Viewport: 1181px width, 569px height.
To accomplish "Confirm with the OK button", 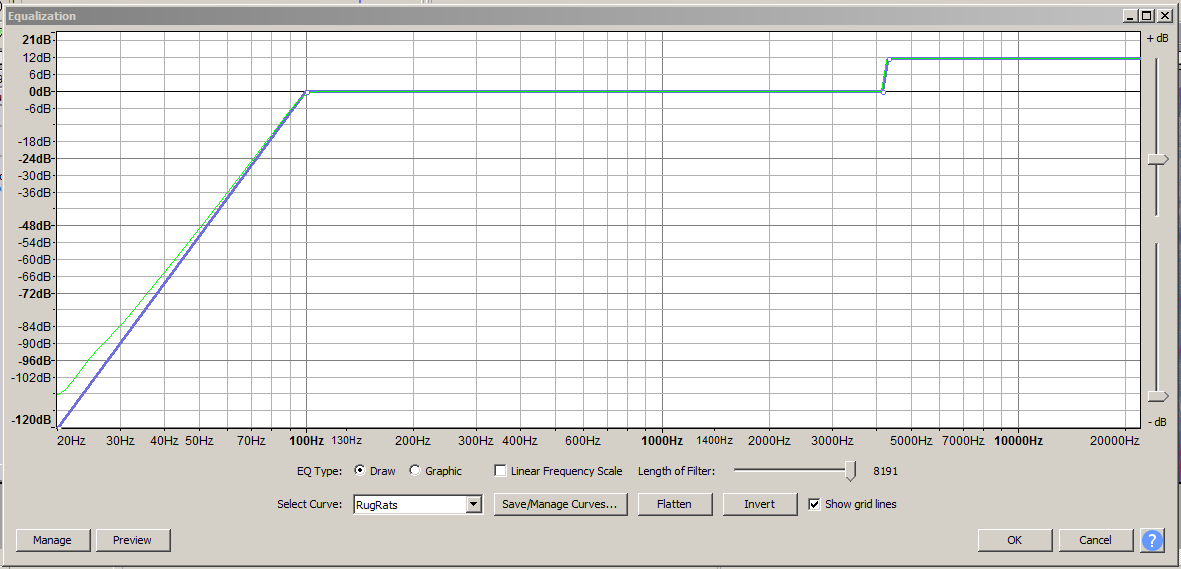I will (1014, 540).
